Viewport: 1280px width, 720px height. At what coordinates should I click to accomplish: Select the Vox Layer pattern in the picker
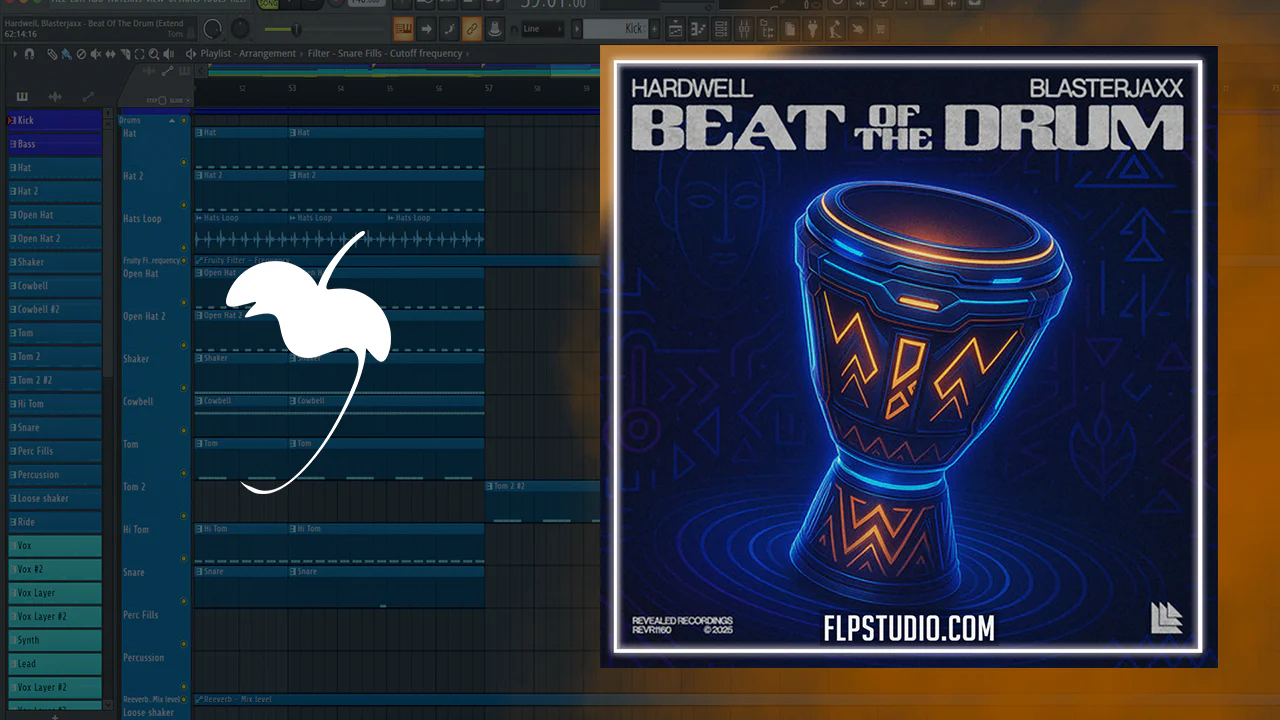click(x=55, y=593)
